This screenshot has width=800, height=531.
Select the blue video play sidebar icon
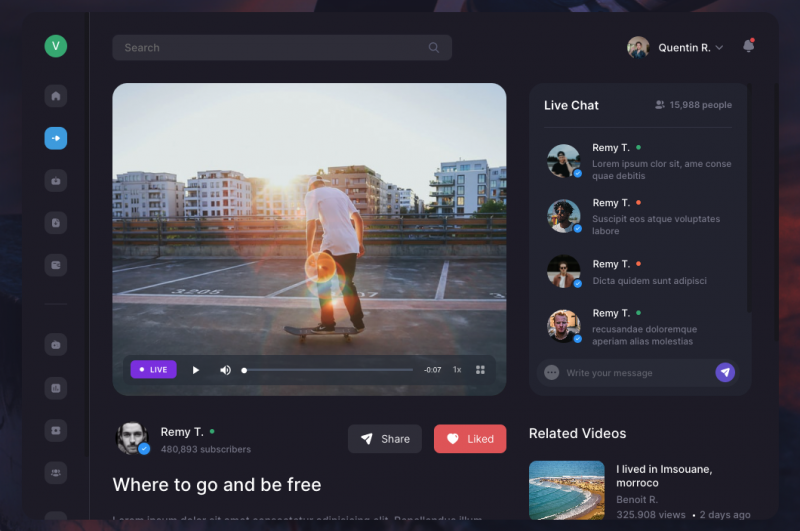[56, 138]
